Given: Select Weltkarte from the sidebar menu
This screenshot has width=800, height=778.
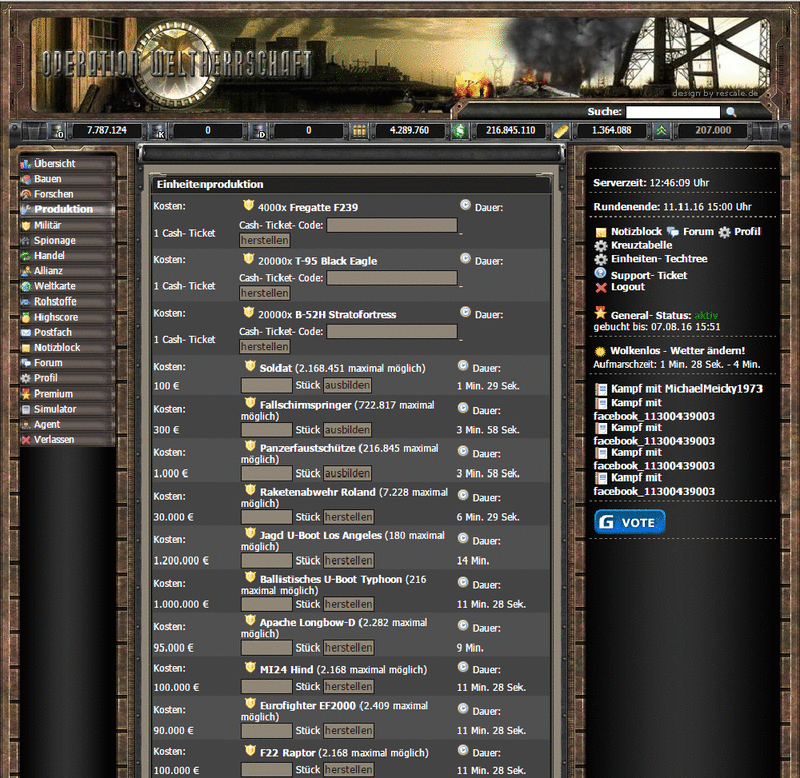Looking at the screenshot, I should pyautogui.click(x=55, y=286).
